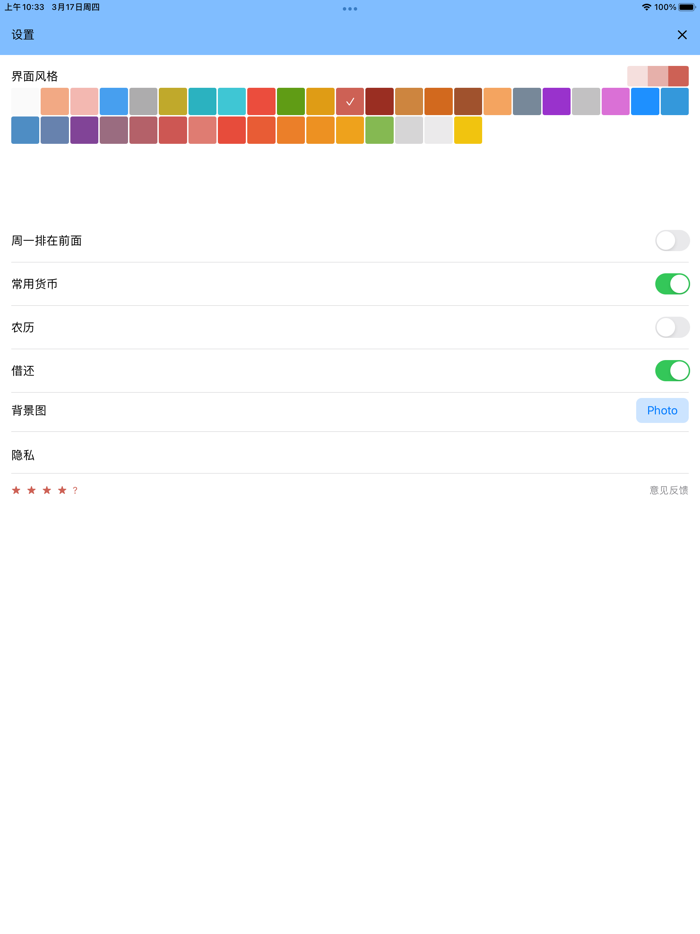Tap the three-dot multitasking indicator
This screenshot has height=934, width=700.
click(350, 8)
